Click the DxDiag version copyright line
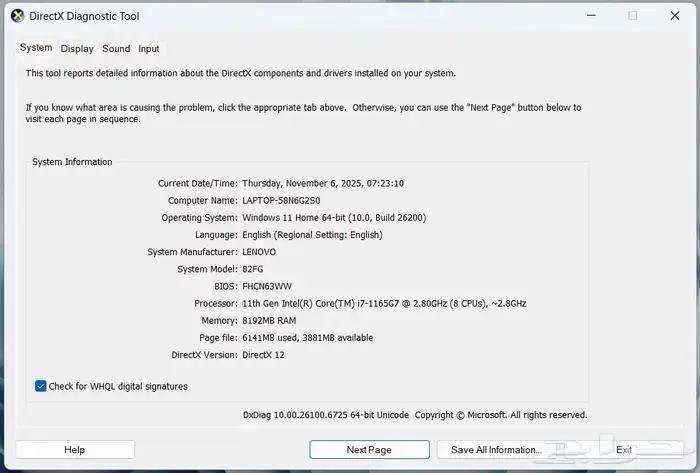700x473 pixels. coord(415,415)
